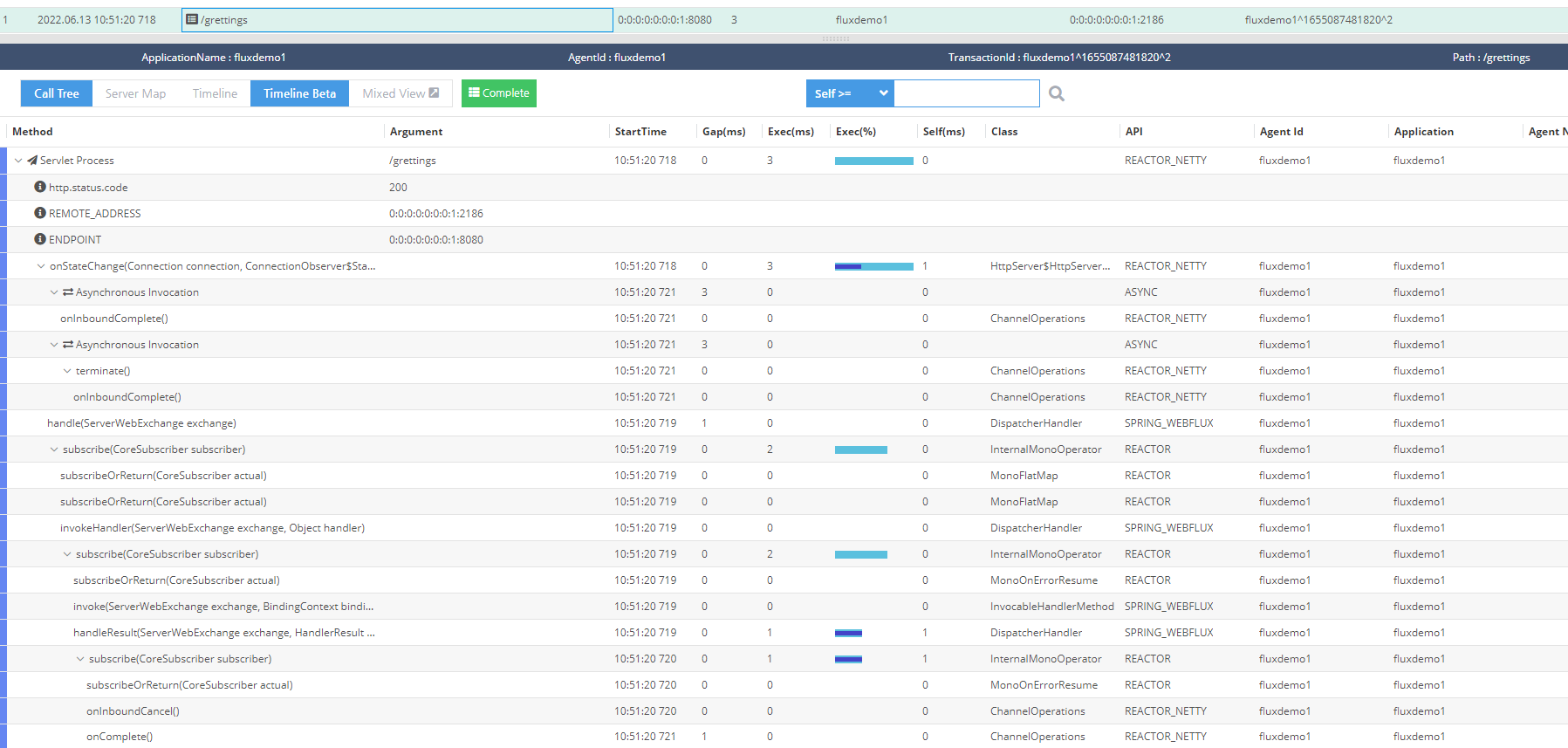Image resolution: width=1568 pixels, height=748 pixels.
Task: Click the StartTime column header
Action: point(640,132)
